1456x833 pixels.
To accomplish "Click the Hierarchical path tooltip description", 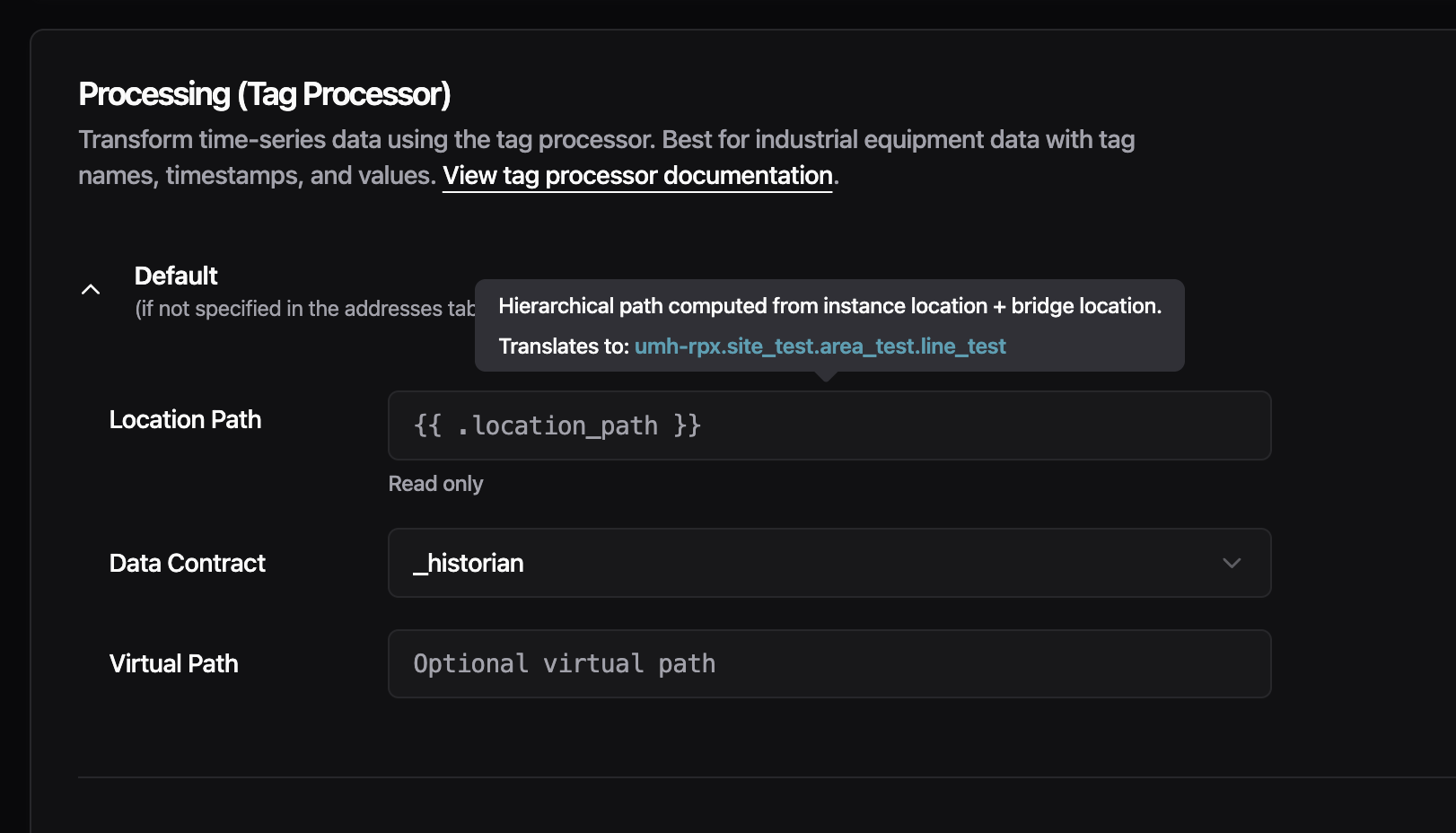I will tap(829, 306).
